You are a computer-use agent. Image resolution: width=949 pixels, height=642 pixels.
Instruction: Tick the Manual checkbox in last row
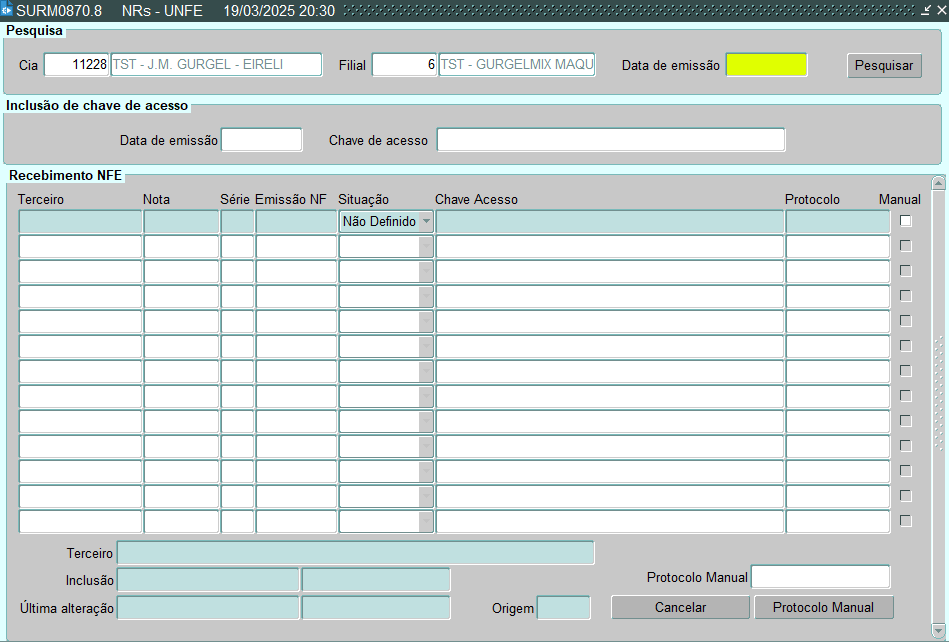pos(906,521)
